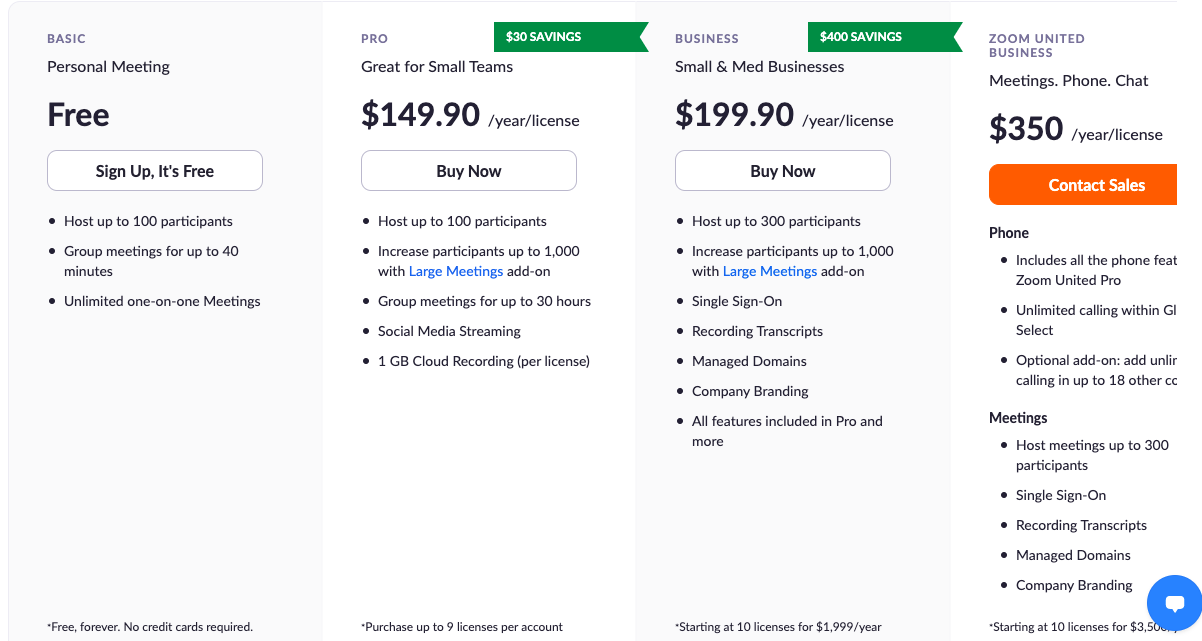The width and height of the screenshot is (1202, 641).
Task: Click the $350 Zoom United price
Action: tap(1026, 129)
